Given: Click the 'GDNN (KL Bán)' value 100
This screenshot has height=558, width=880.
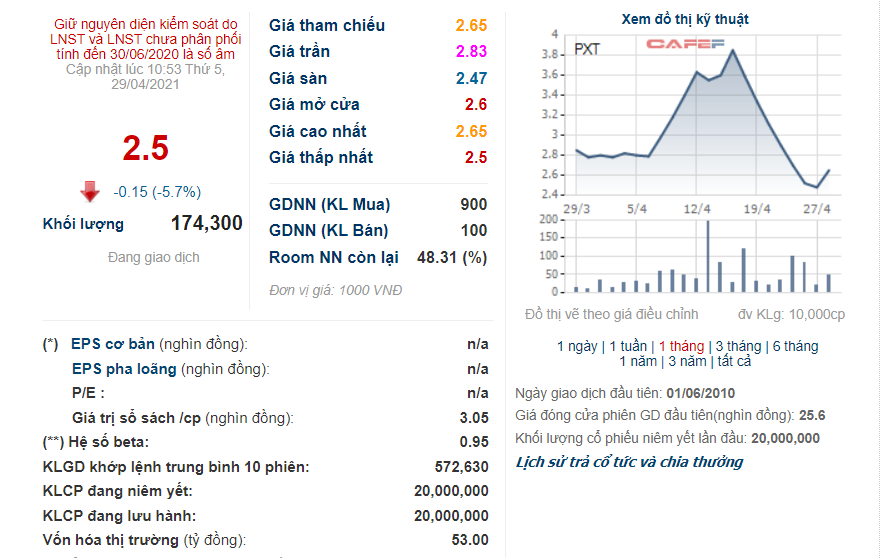Looking at the screenshot, I should click(x=474, y=231).
